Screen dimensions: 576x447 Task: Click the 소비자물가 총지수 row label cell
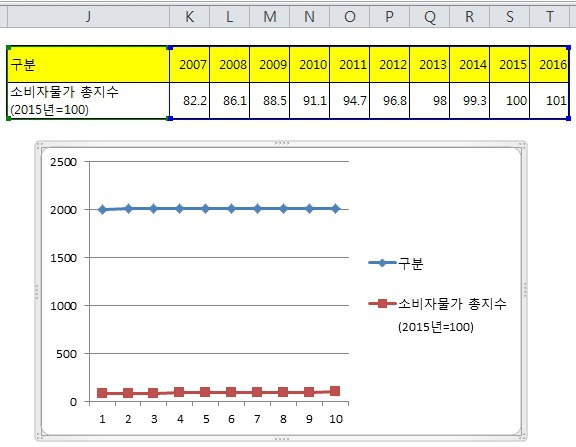coord(88,100)
